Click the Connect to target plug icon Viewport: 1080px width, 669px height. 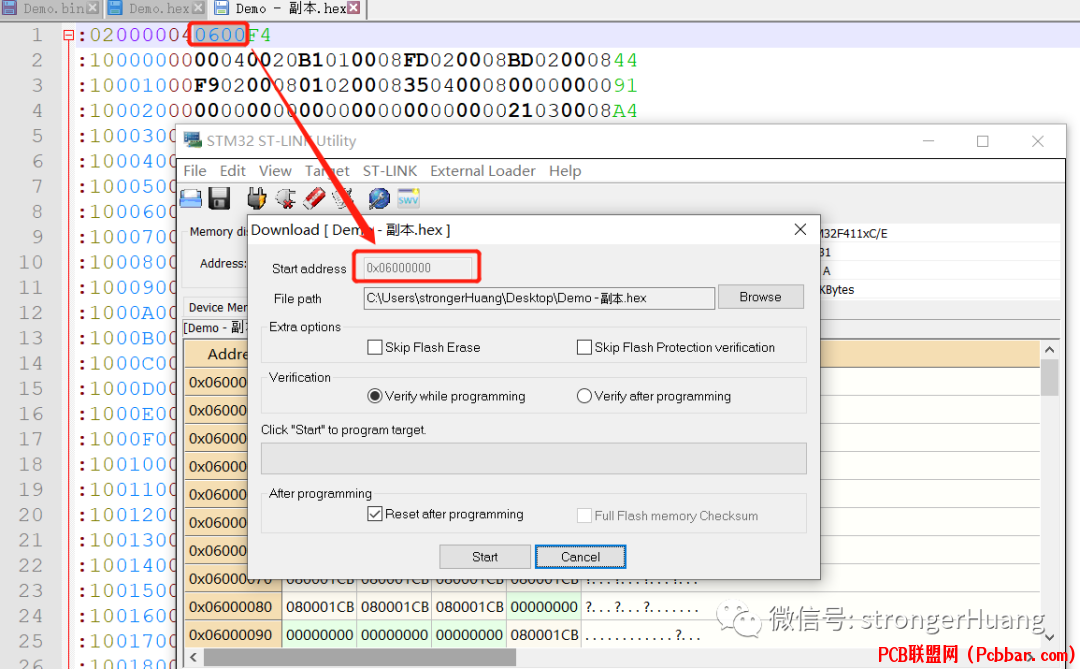(x=257, y=198)
